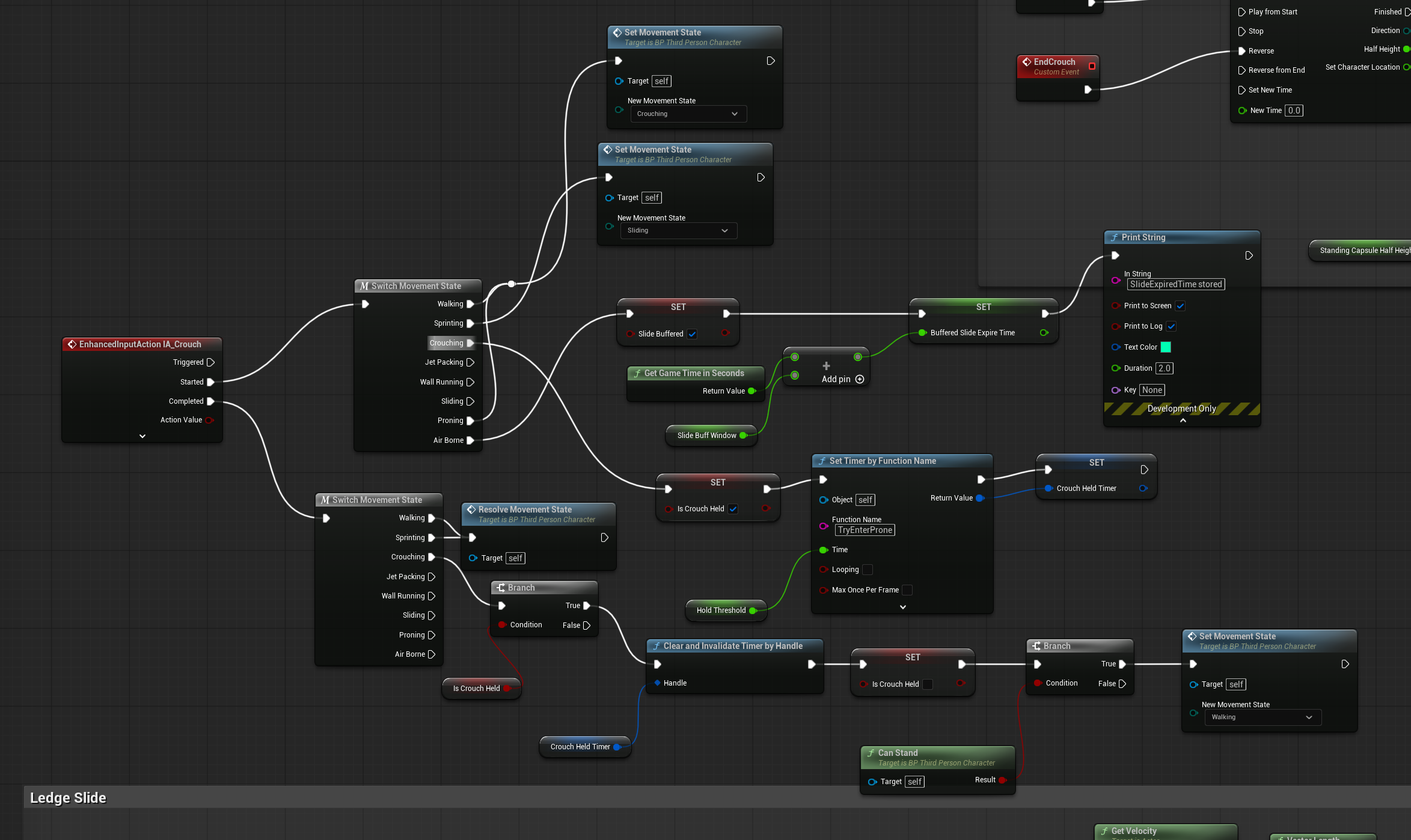
Task: Uncheck the Slide Buffered checkbox
Action: click(692, 334)
